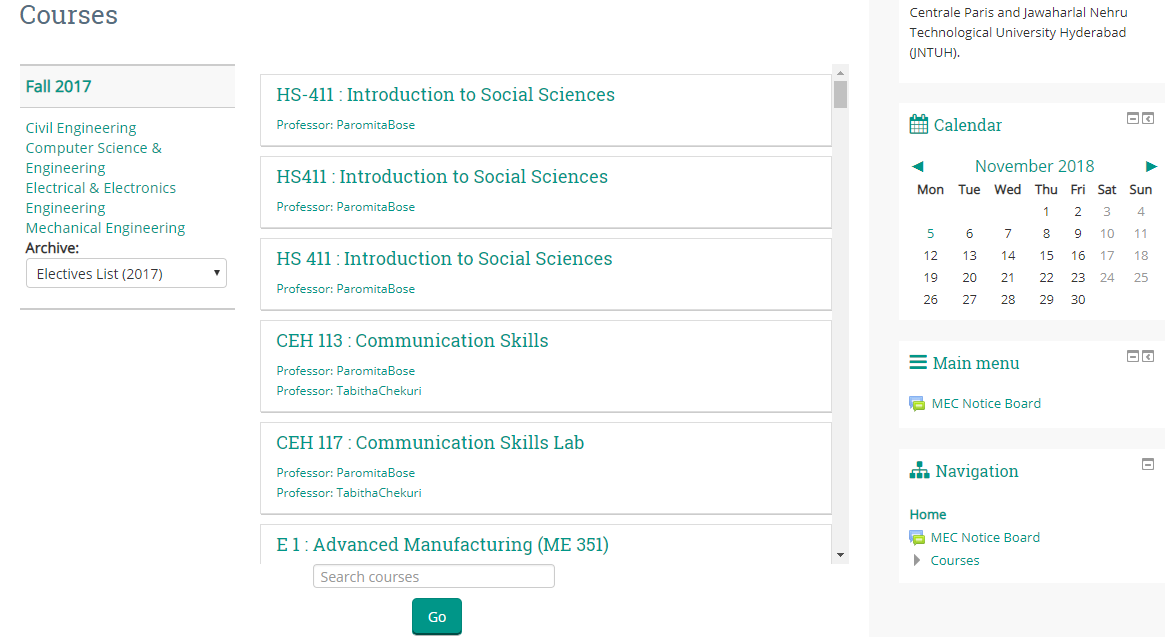
Task: Go to next month in calendar
Action: click(x=1151, y=166)
